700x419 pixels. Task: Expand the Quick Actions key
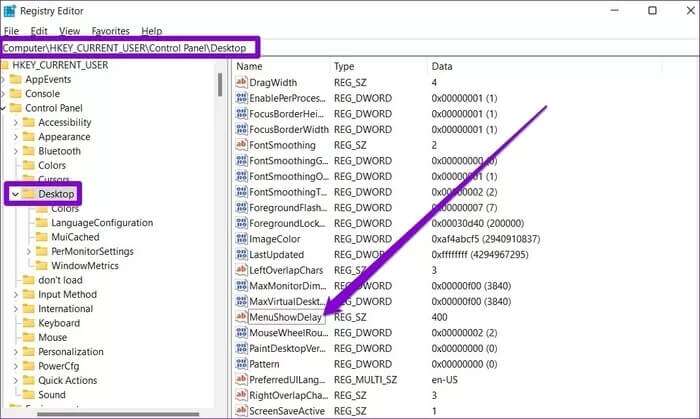16,381
